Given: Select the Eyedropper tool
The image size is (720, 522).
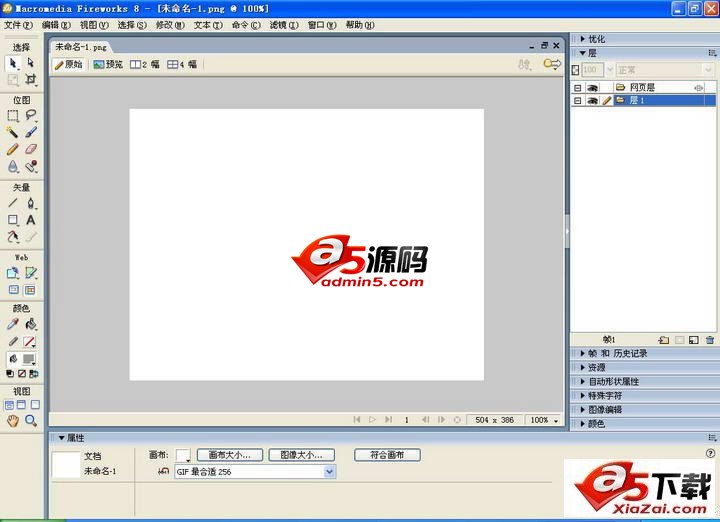Looking at the screenshot, I should click(x=13, y=324).
